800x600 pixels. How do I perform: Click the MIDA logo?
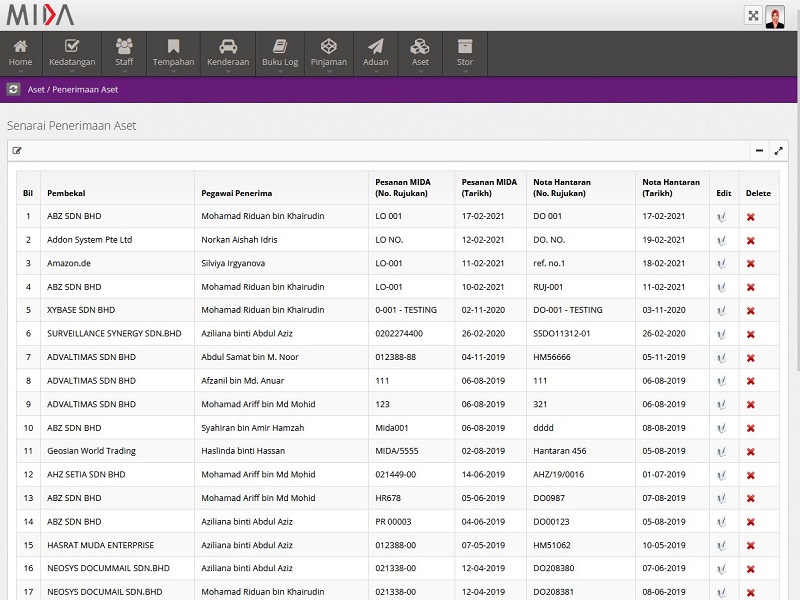pyautogui.click(x=40, y=15)
